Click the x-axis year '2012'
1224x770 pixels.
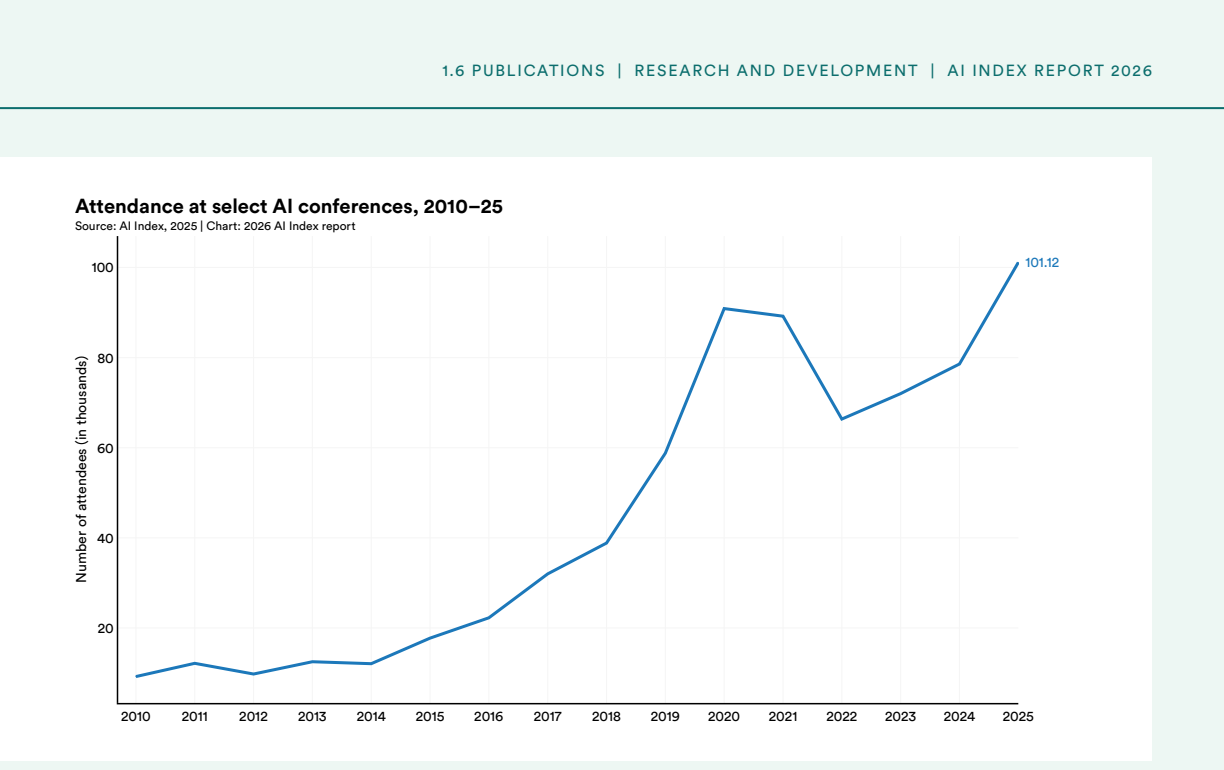(x=253, y=717)
